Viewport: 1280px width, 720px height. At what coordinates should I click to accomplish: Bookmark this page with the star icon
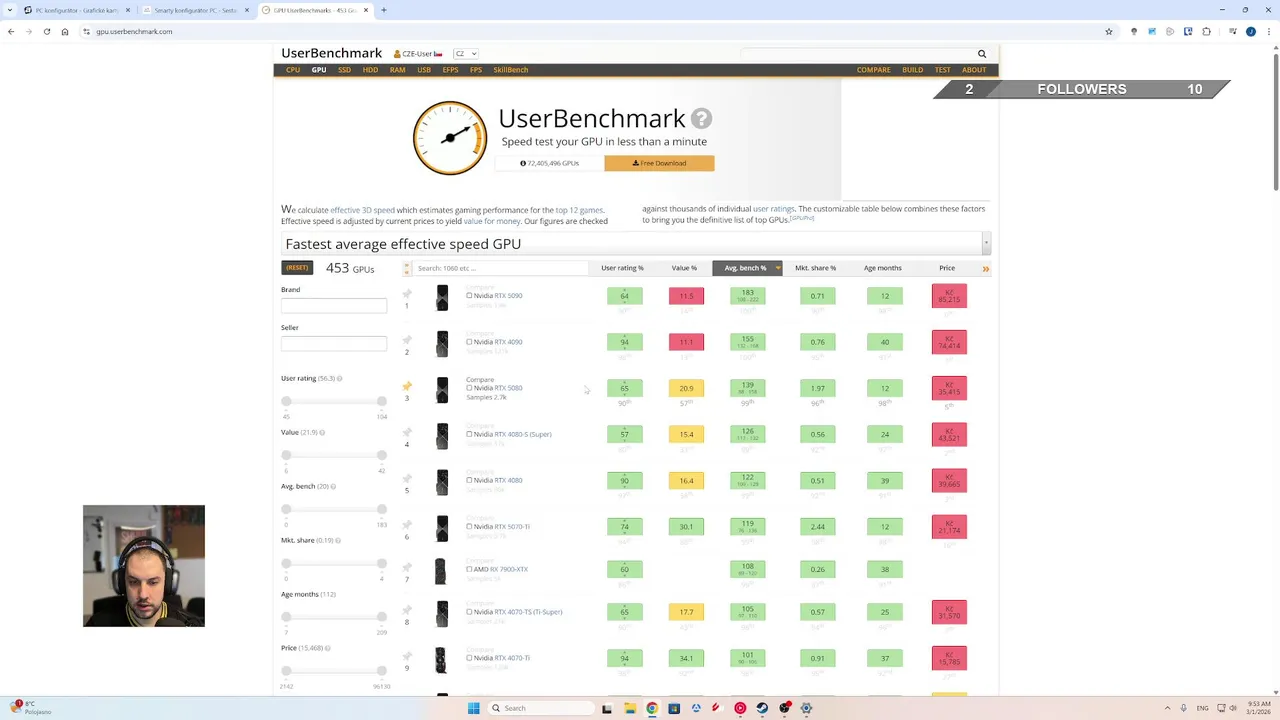coord(1109,31)
